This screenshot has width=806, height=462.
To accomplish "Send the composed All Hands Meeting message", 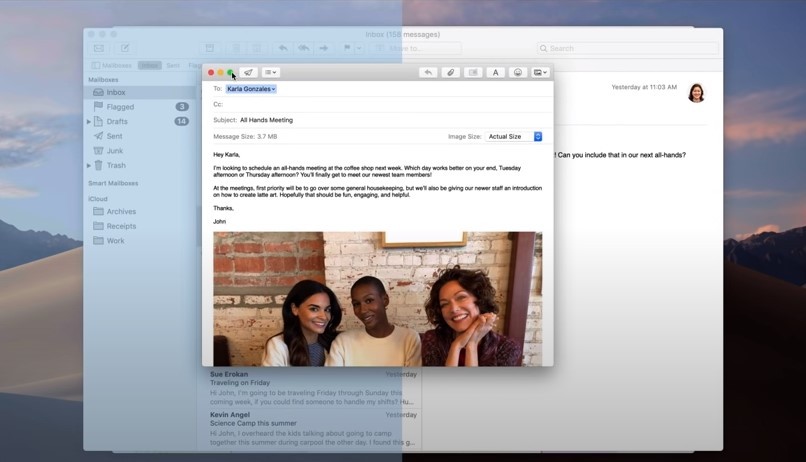I will click(248, 72).
